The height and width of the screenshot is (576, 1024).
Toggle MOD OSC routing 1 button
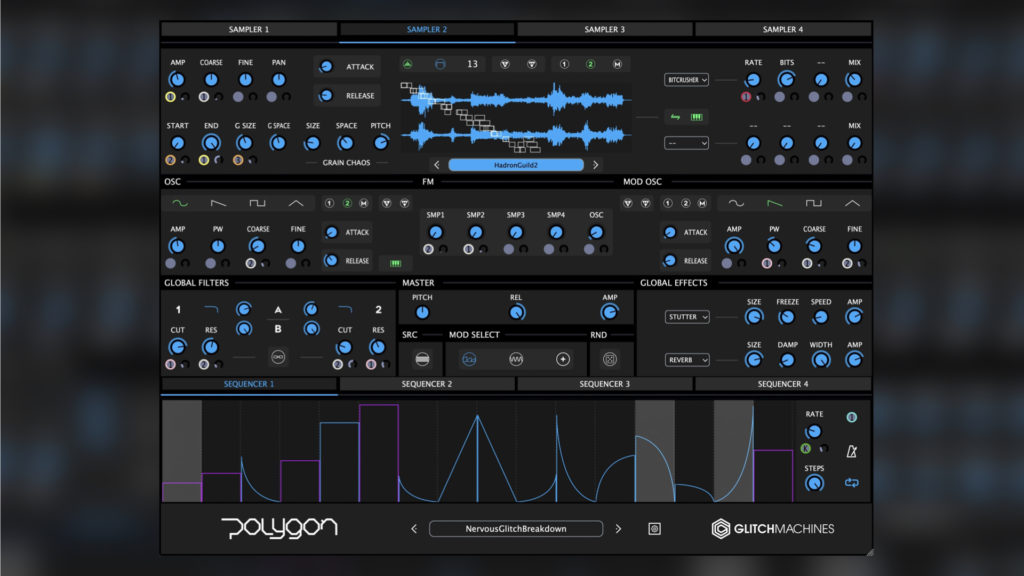pyautogui.click(x=667, y=204)
